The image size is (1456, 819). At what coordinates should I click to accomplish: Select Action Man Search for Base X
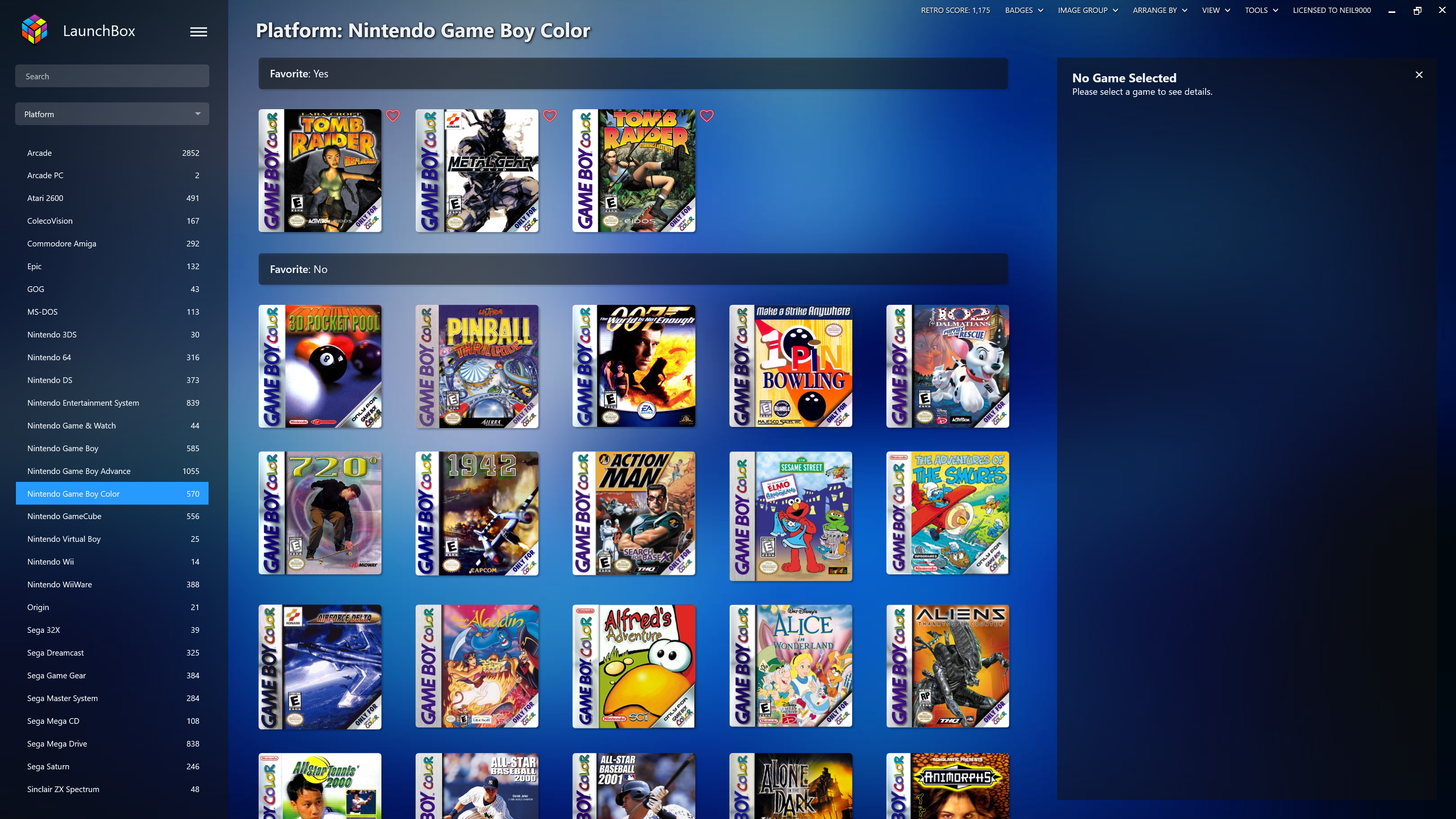coord(634,513)
